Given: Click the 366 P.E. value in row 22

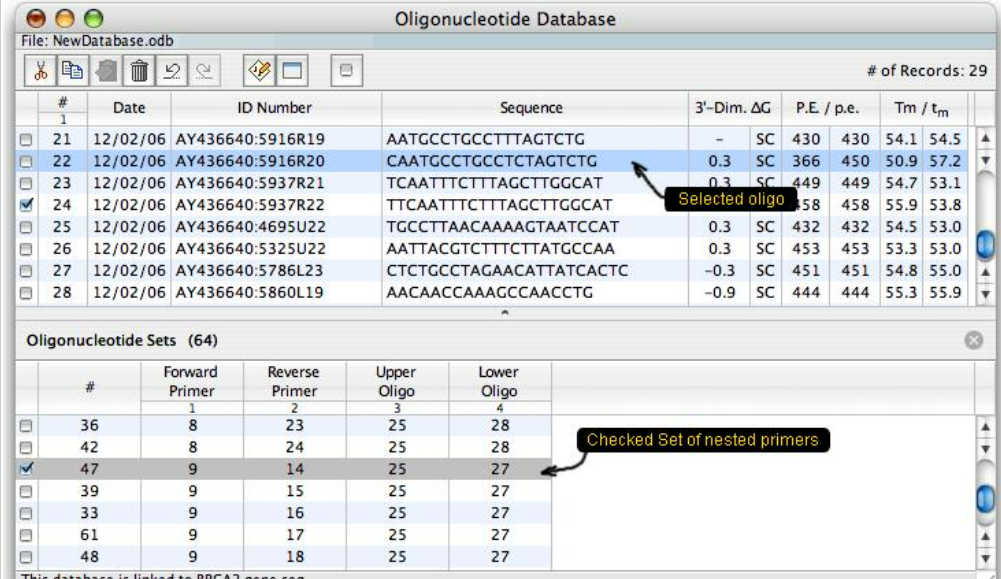Looking at the screenshot, I should 806,161.
